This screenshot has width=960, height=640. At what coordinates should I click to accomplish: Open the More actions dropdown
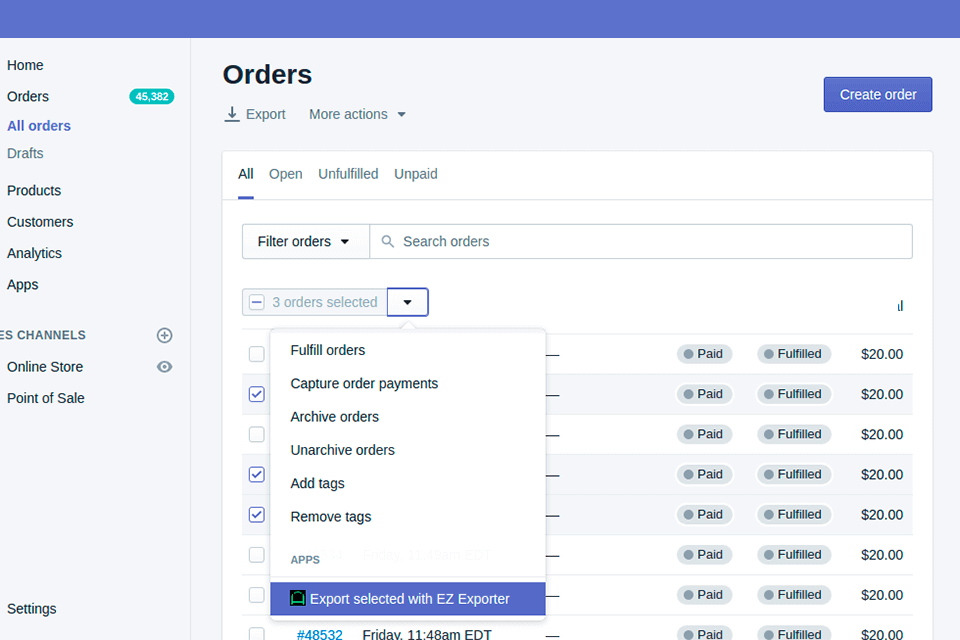click(x=357, y=114)
